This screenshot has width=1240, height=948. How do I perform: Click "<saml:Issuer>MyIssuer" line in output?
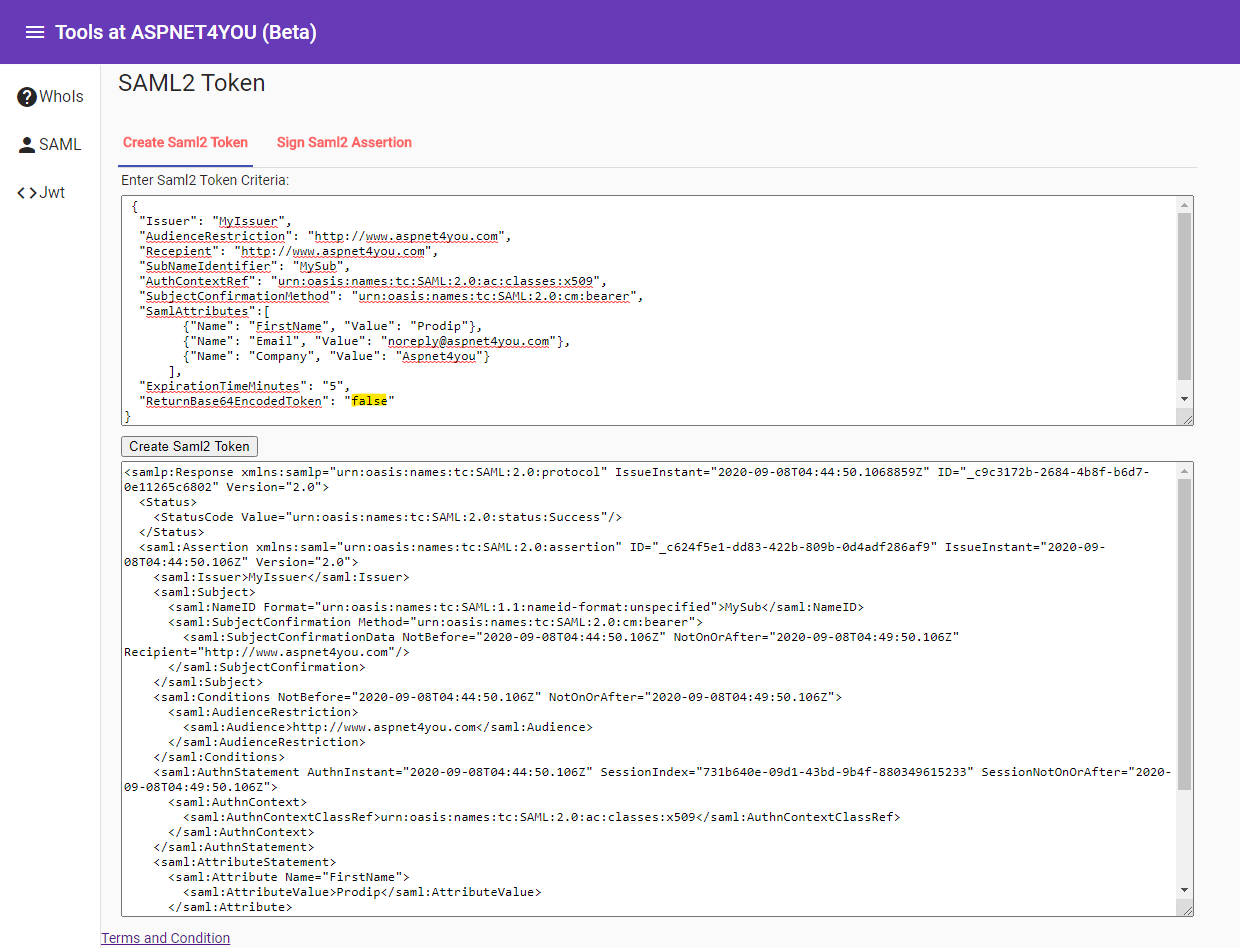pyautogui.click(x=281, y=577)
